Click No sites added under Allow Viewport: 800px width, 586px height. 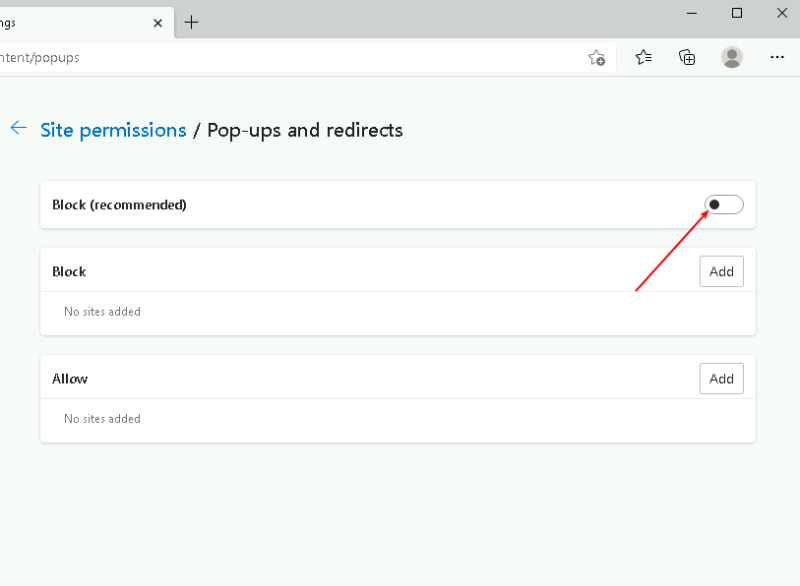click(102, 419)
